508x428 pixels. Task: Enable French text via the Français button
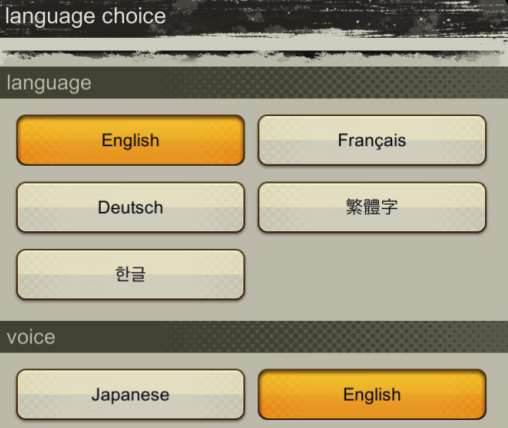(x=372, y=140)
